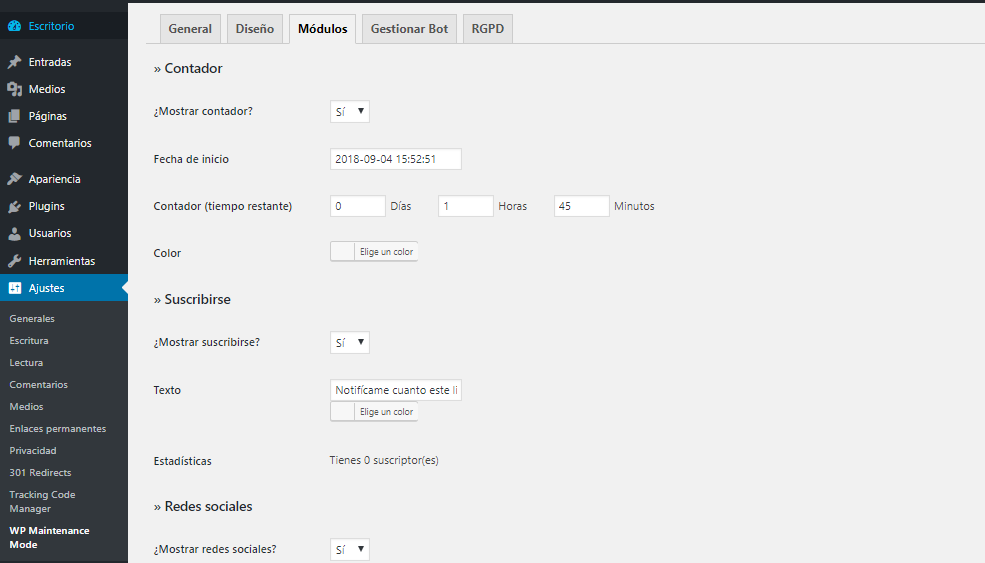The image size is (985, 563).
Task: Click the Fecha de inicio date field
Action: coord(395,159)
